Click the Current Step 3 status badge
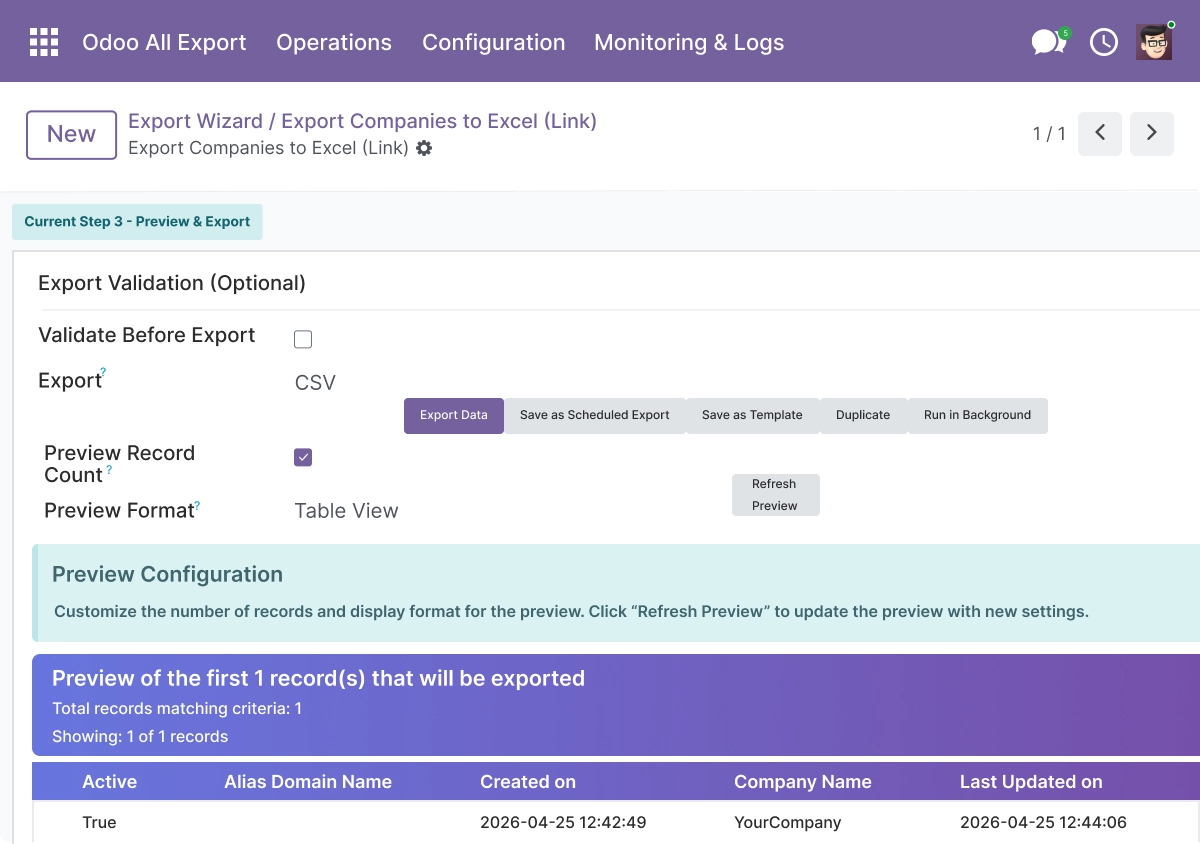This screenshot has height=844, width=1200. (x=137, y=222)
